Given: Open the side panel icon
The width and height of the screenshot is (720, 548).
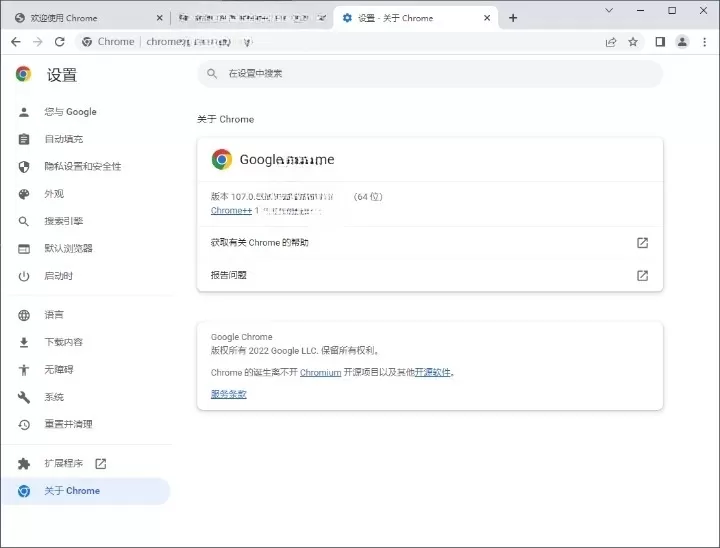Looking at the screenshot, I should tap(660, 42).
